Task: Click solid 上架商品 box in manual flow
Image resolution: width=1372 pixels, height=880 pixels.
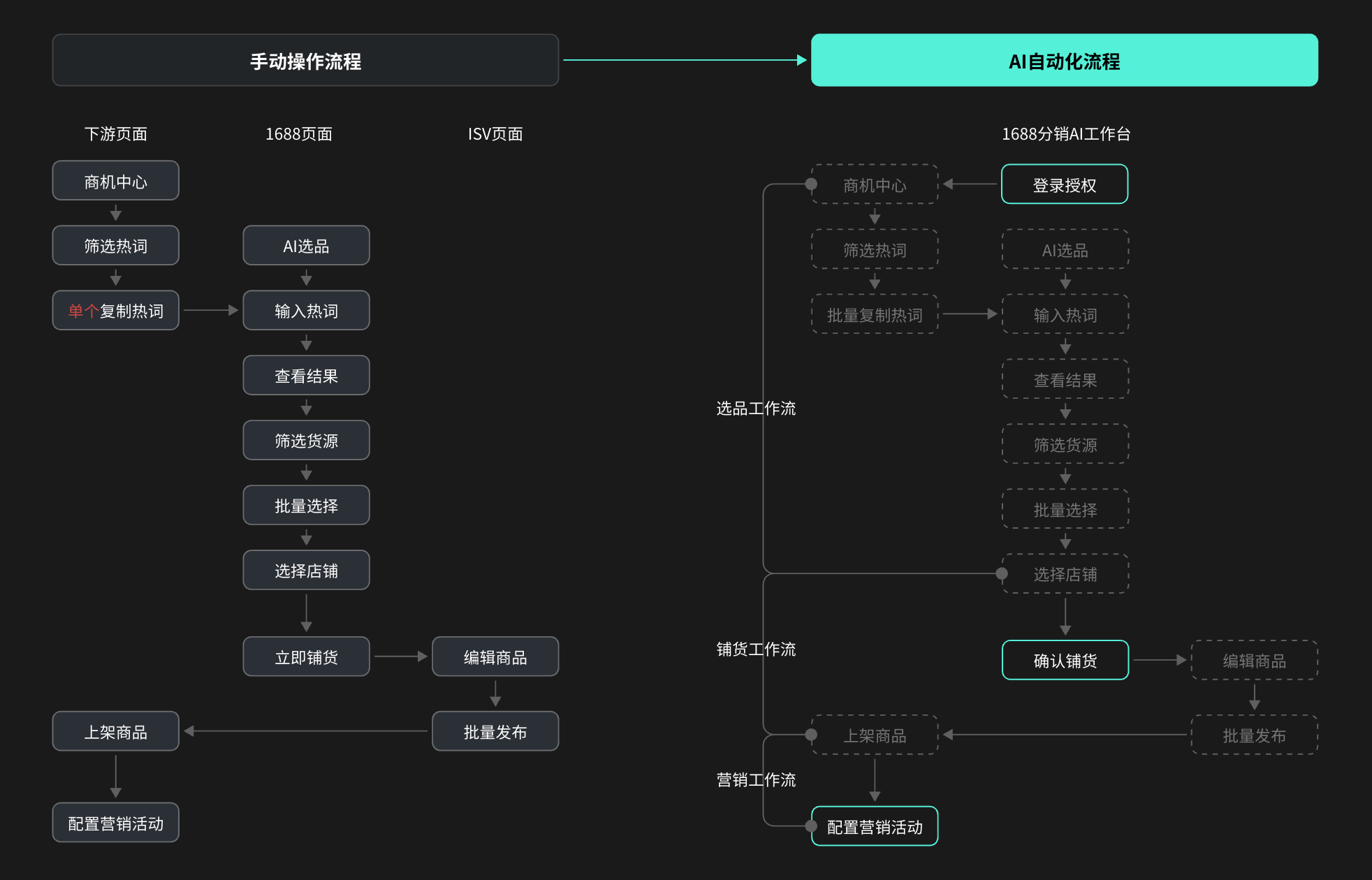Action: (116, 731)
